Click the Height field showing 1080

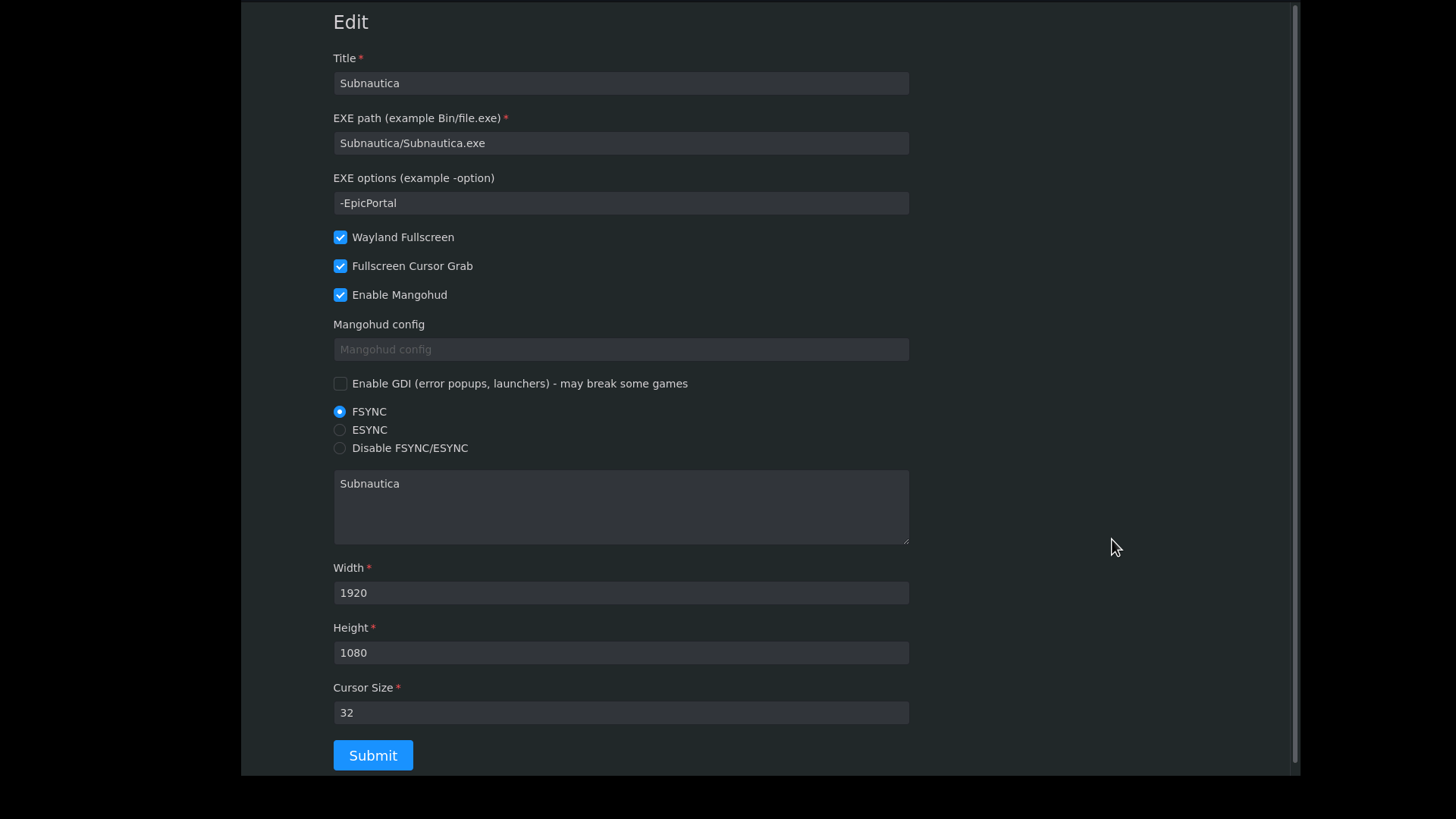621,653
